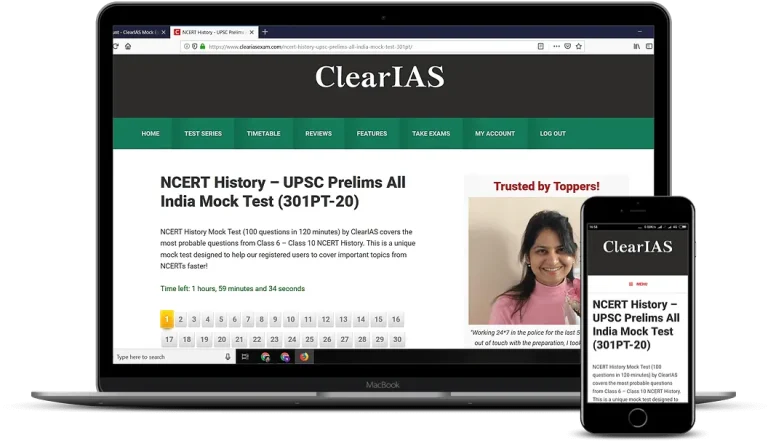Go to question 28

tap(362, 340)
